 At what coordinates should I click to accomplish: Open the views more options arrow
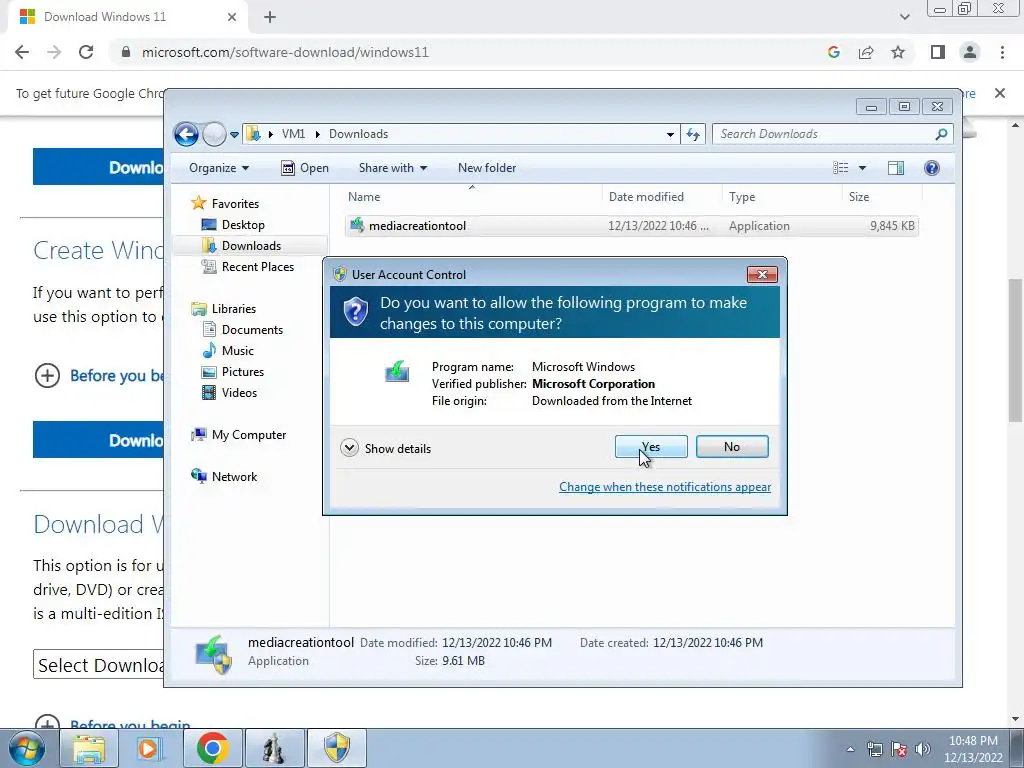(862, 168)
